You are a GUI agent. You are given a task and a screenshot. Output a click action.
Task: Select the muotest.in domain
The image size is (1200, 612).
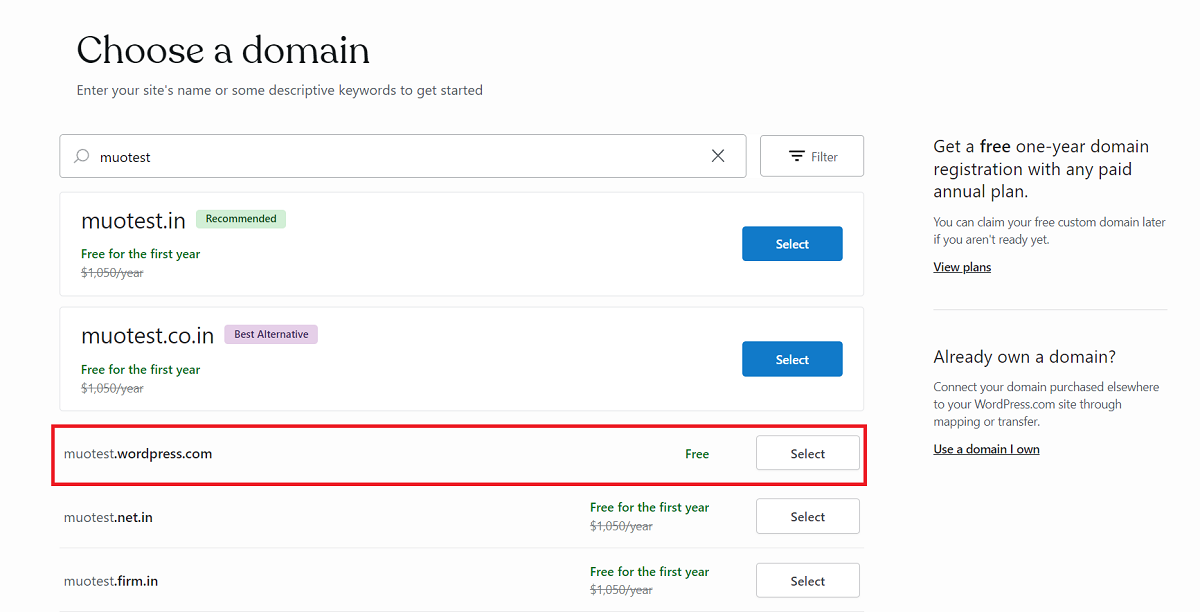point(792,243)
